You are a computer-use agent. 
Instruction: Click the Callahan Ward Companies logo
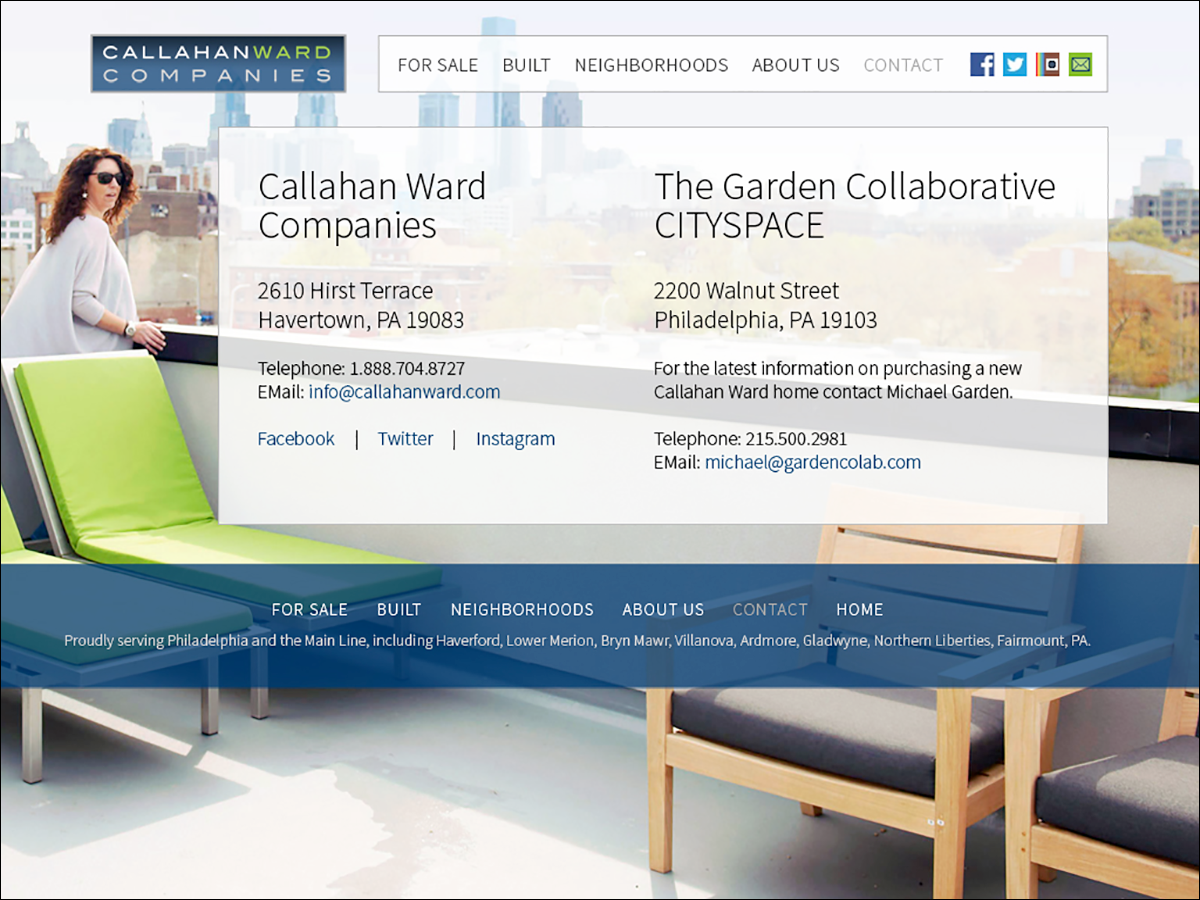click(218, 64)
